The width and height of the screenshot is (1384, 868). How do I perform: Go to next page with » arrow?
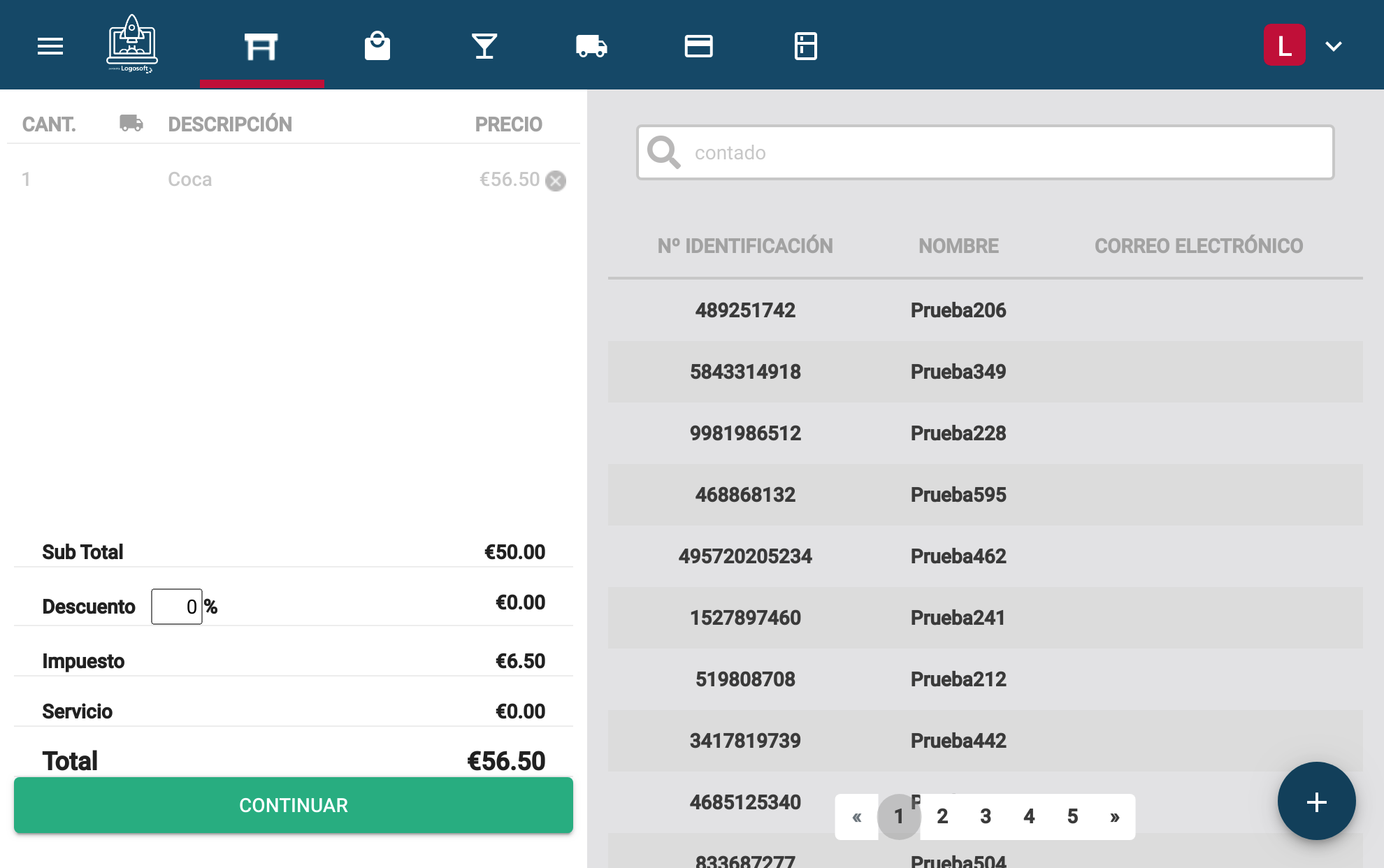tap(1114, 816)
